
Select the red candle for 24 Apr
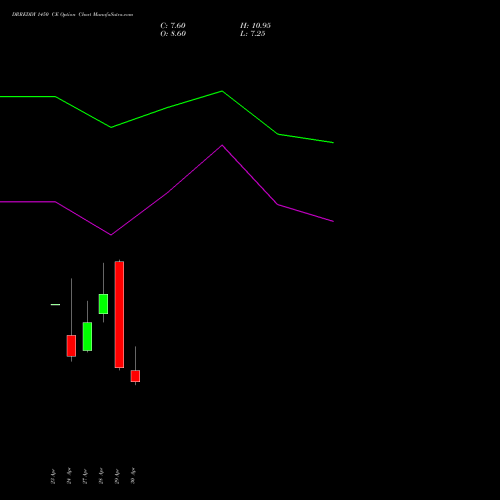coord(71,346)
